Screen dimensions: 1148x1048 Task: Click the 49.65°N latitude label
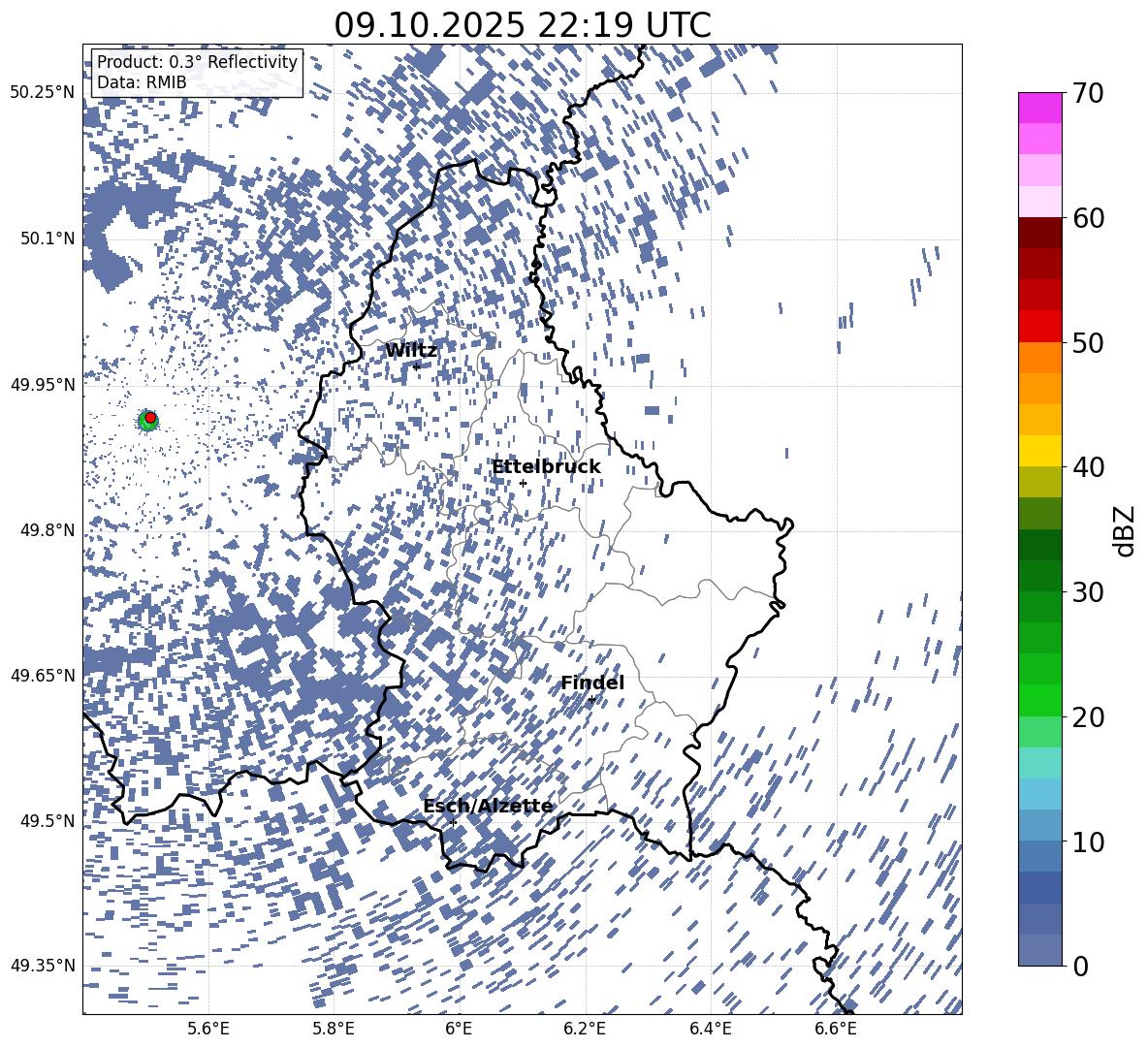pos(43,676)
